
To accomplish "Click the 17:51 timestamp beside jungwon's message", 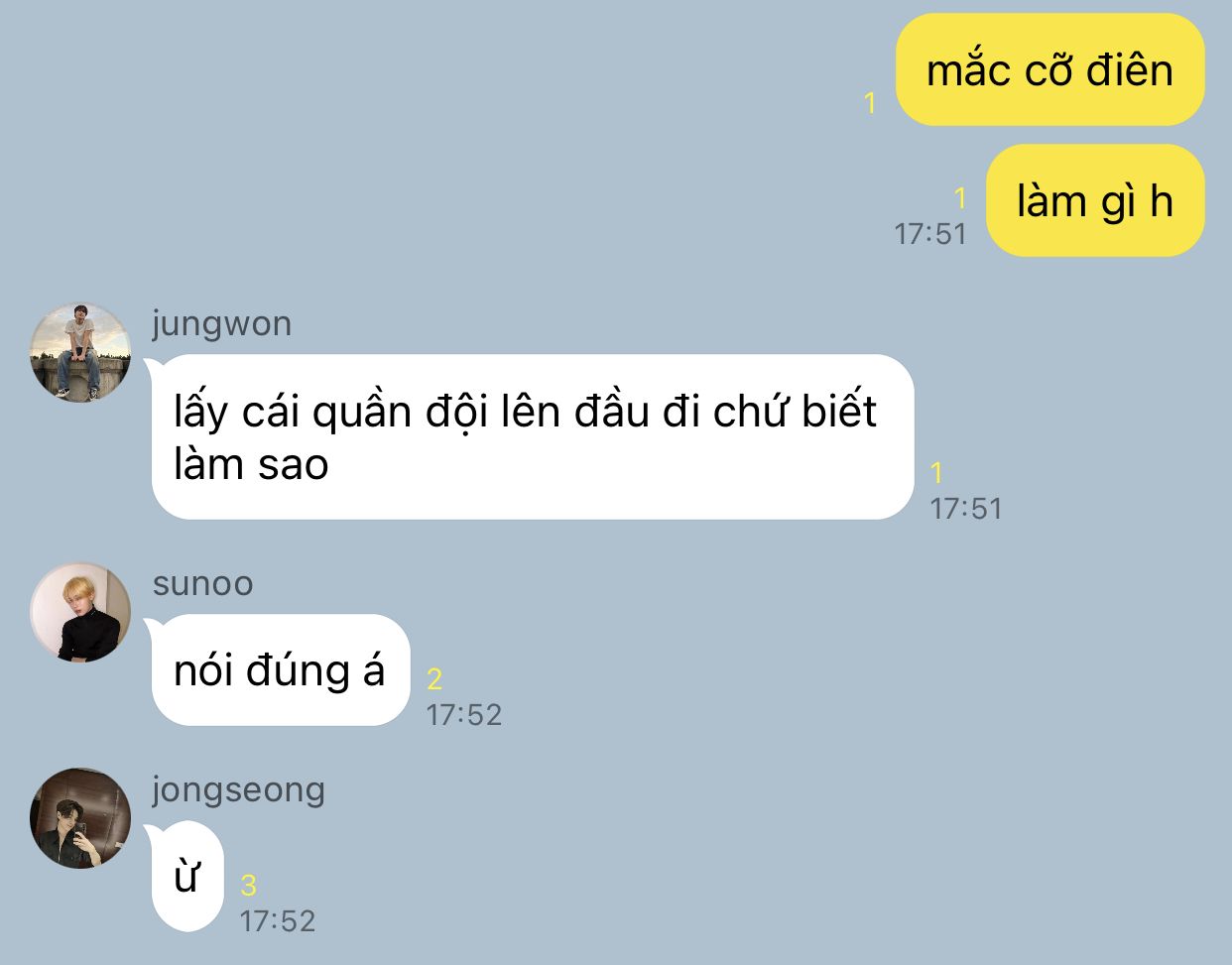I will coord(966,509).
